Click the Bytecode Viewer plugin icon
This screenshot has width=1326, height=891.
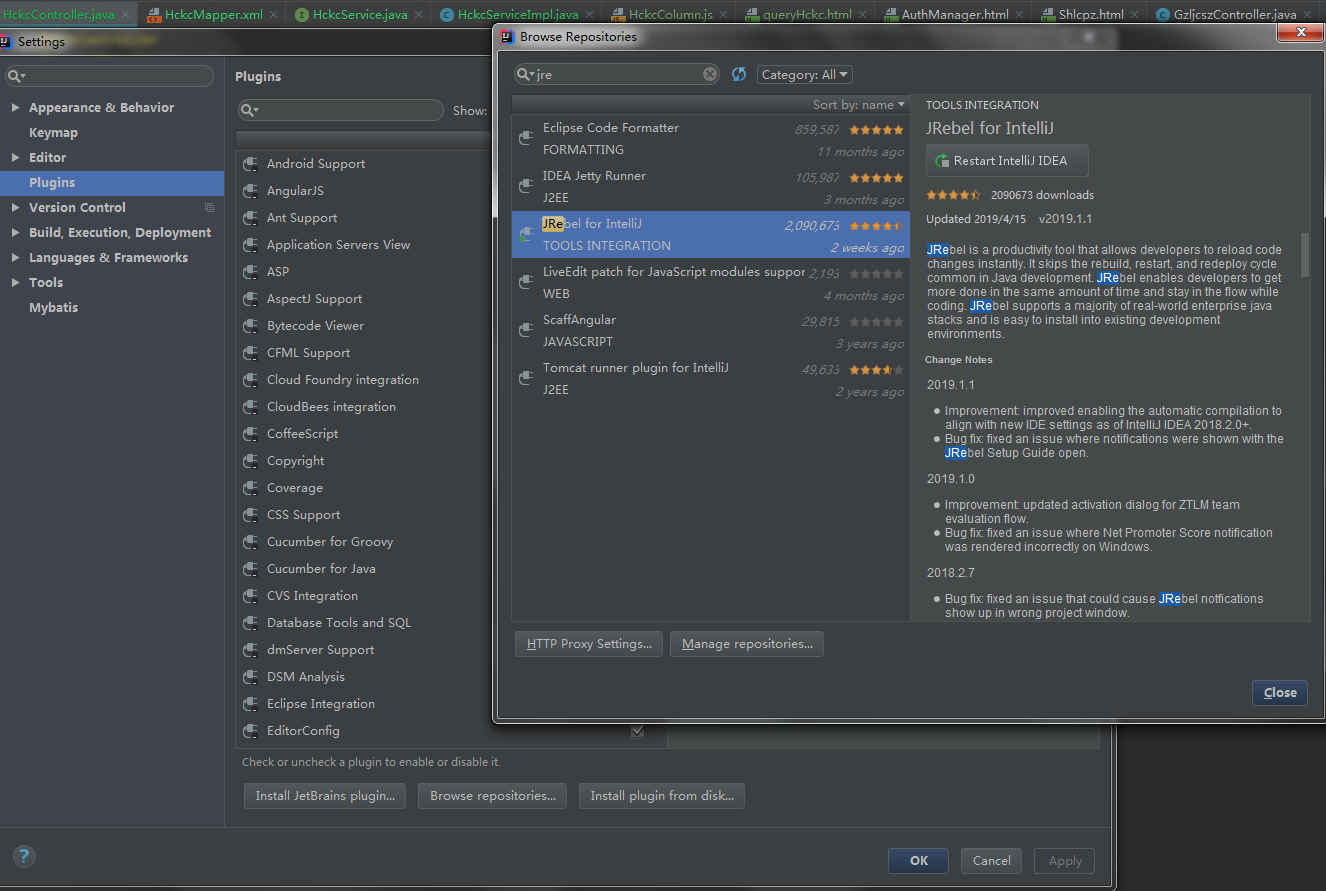[250, 326]
